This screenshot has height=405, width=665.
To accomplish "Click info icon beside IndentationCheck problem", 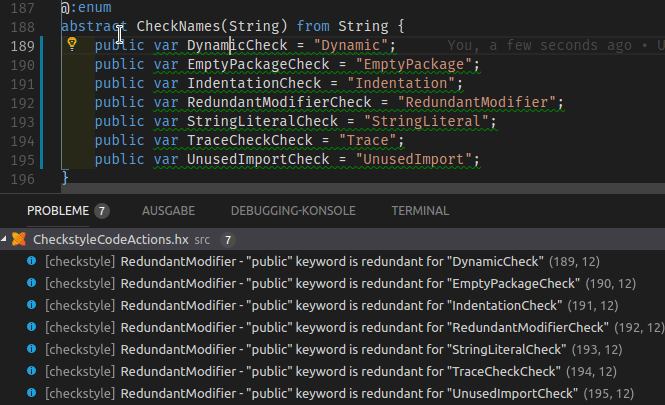I will (x=32, y=305).
